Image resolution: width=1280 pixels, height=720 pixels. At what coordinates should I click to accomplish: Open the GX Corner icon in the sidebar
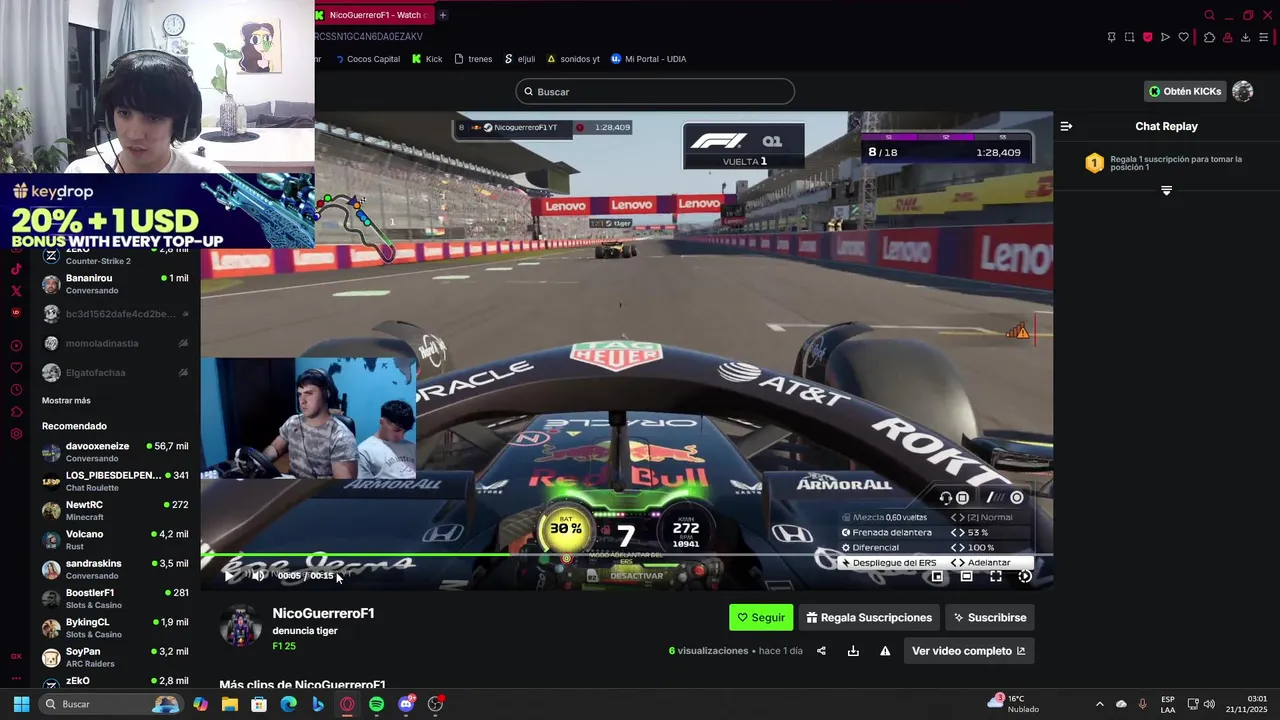(x=16, y=656)
